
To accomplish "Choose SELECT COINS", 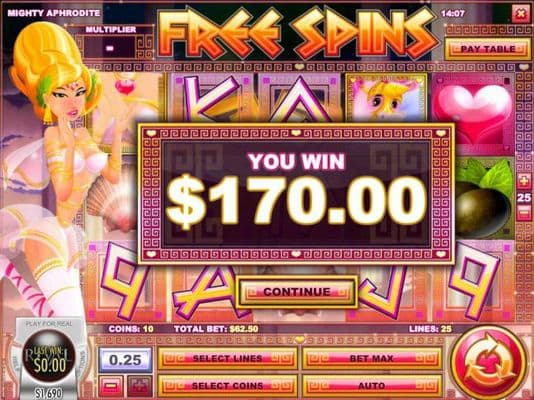I will pyautogui.click(x=227, y=386).
